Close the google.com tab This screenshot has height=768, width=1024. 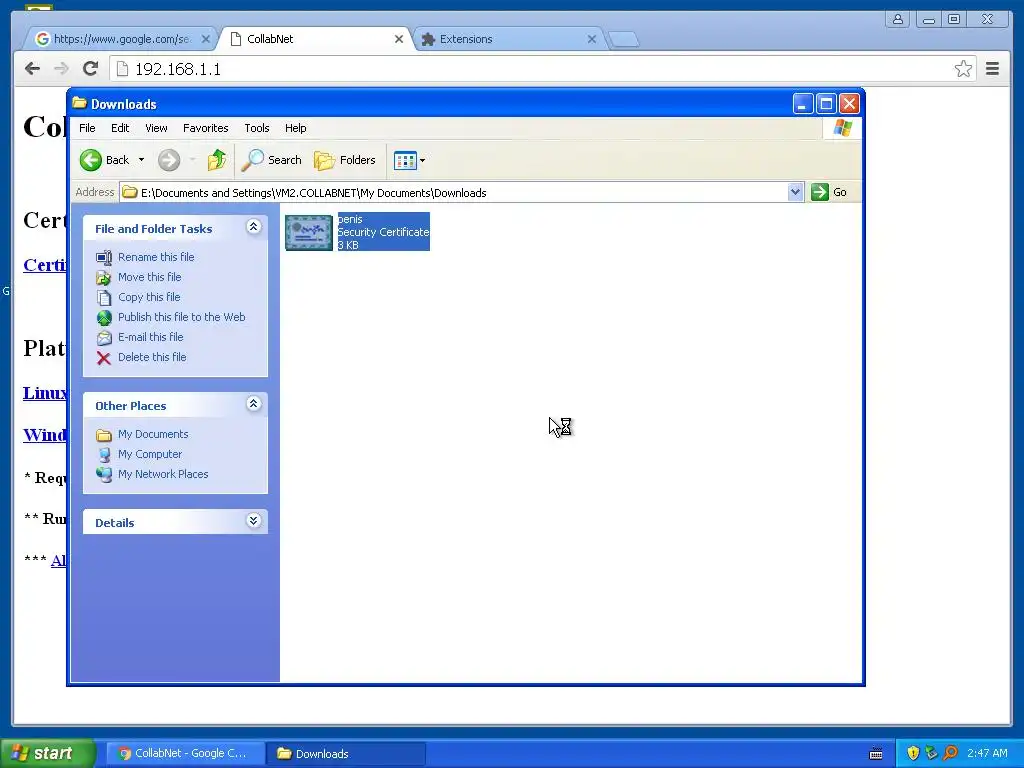[x=206, y=39]
